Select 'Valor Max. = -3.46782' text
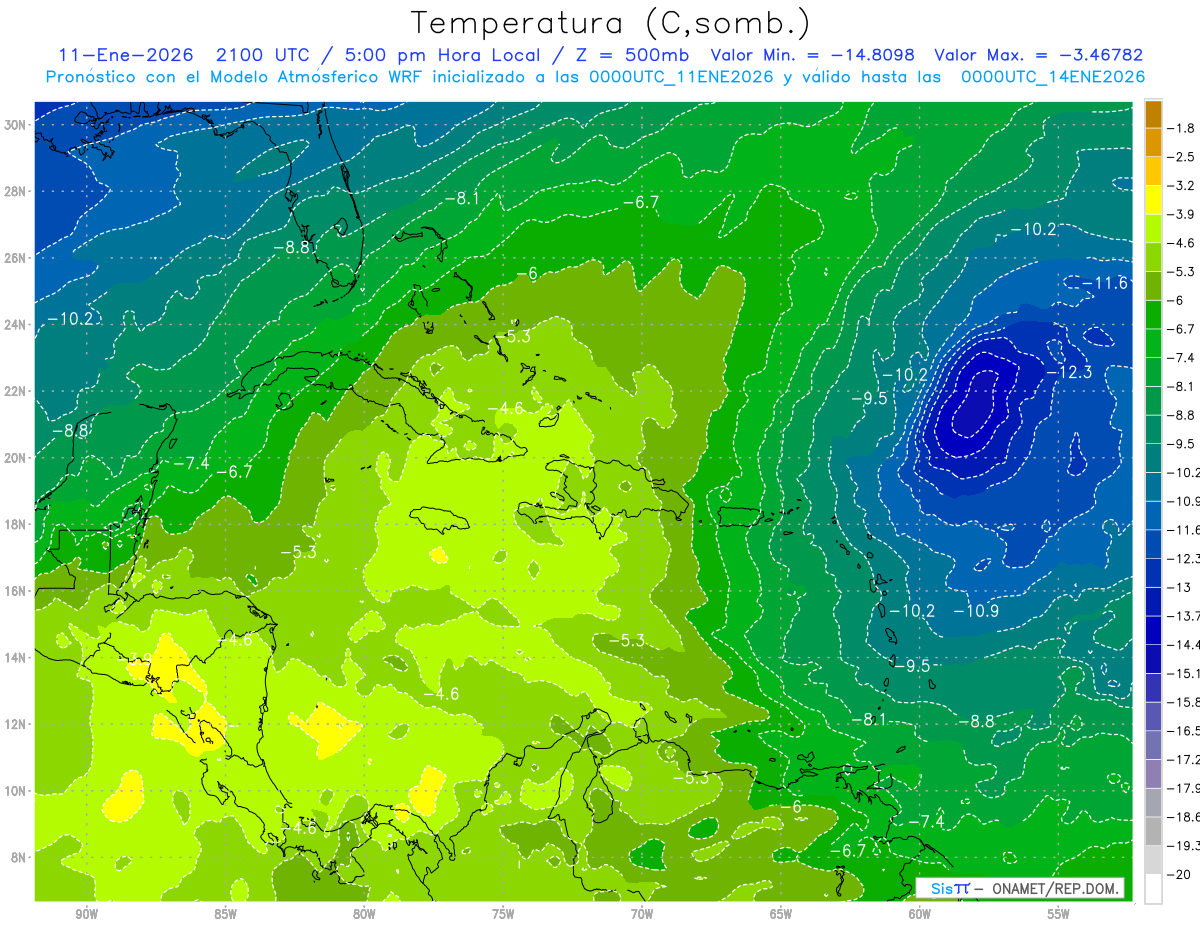The width and height of the screenshot is (1200, 927). (1038, 55)
